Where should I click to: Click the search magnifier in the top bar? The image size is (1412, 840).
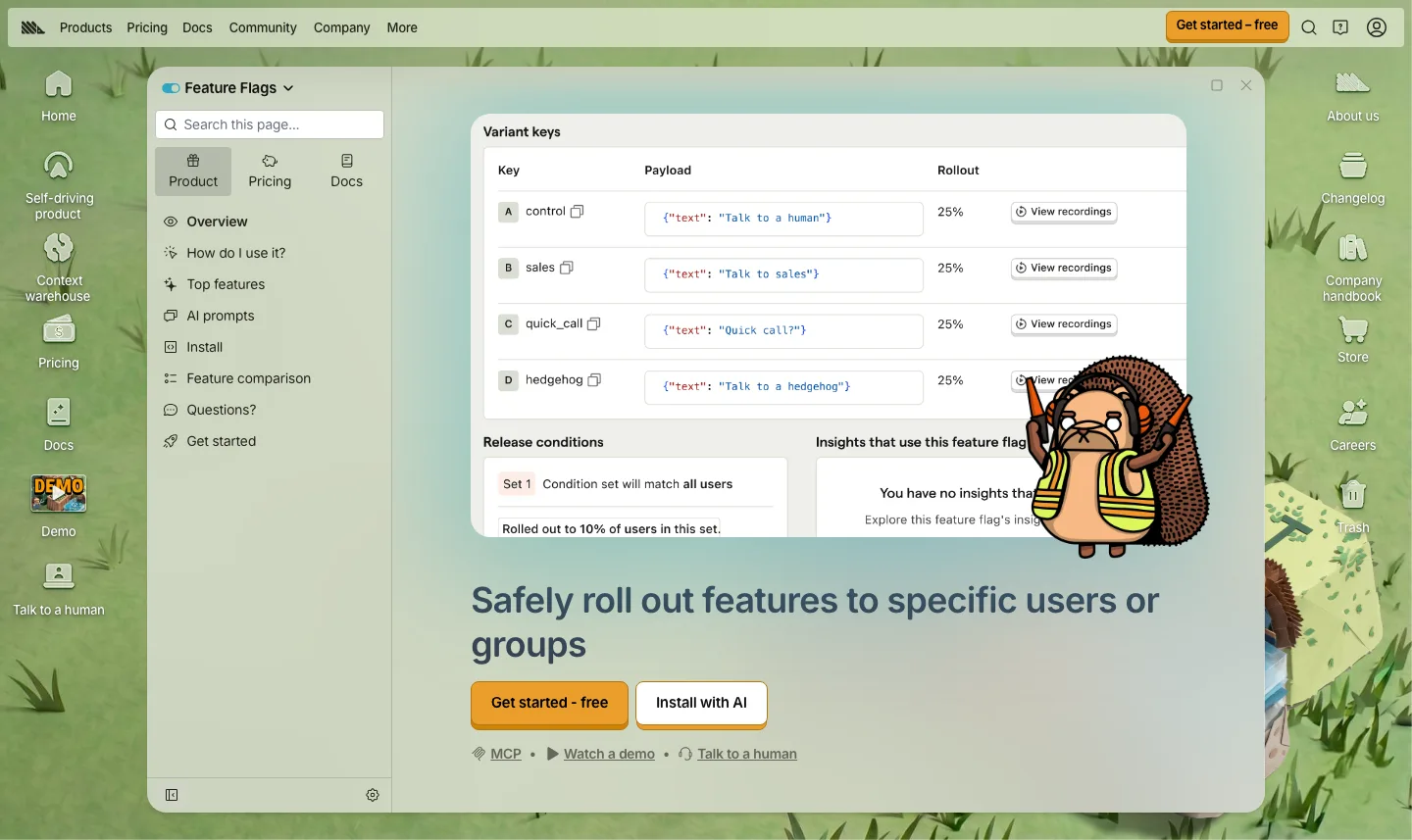(1309, 27)
